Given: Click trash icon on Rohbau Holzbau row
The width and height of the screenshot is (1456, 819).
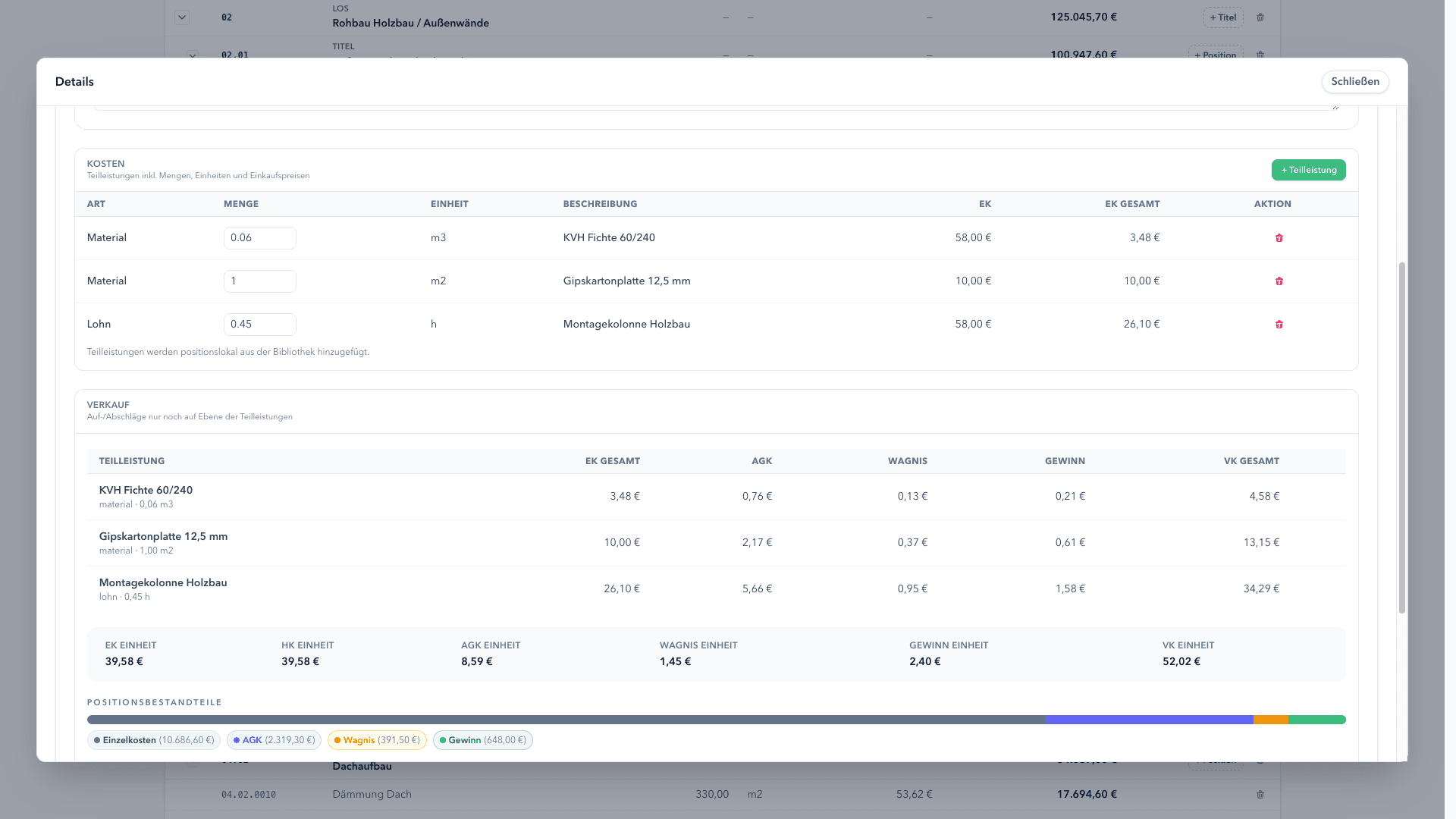Looking at the screenshot, I should point(1260,17).
